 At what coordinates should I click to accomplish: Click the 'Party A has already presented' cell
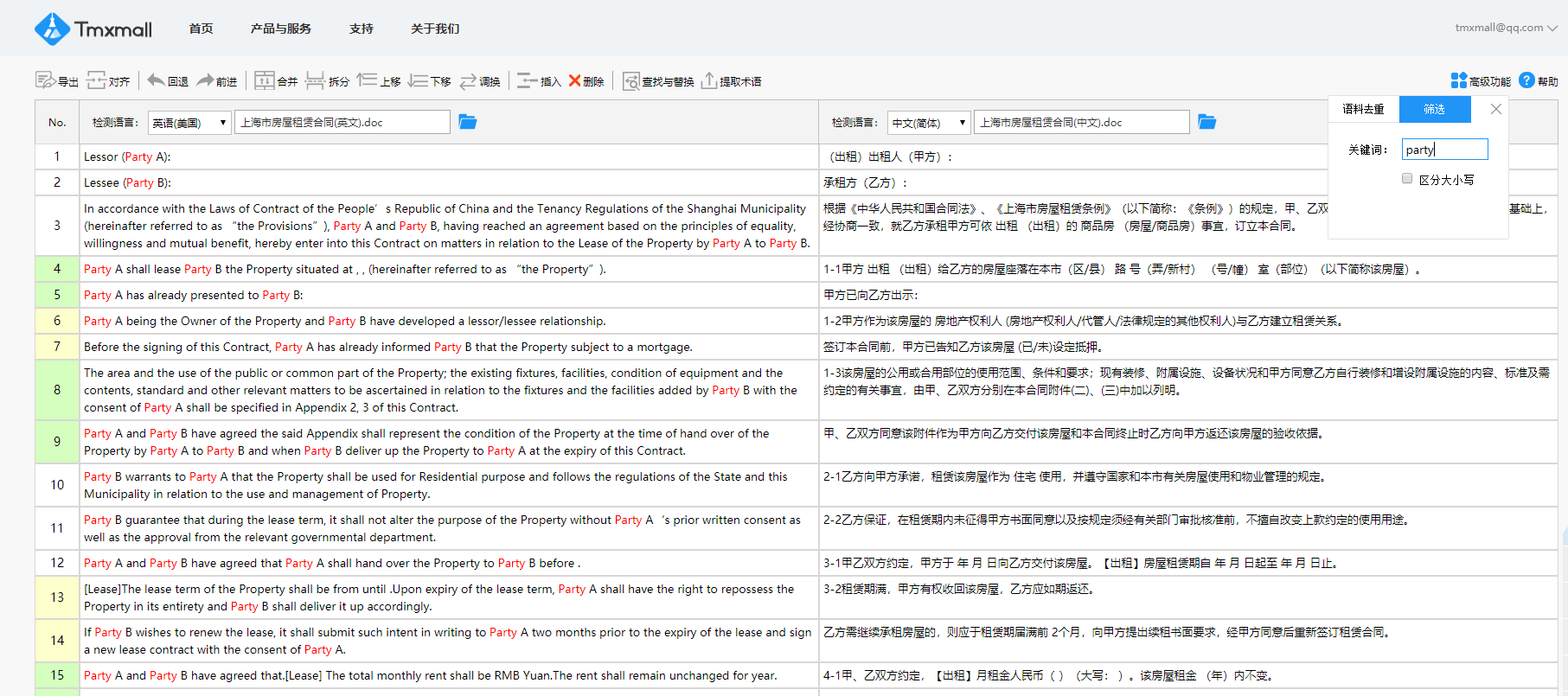pyautogui.click(x=449, y=295)
